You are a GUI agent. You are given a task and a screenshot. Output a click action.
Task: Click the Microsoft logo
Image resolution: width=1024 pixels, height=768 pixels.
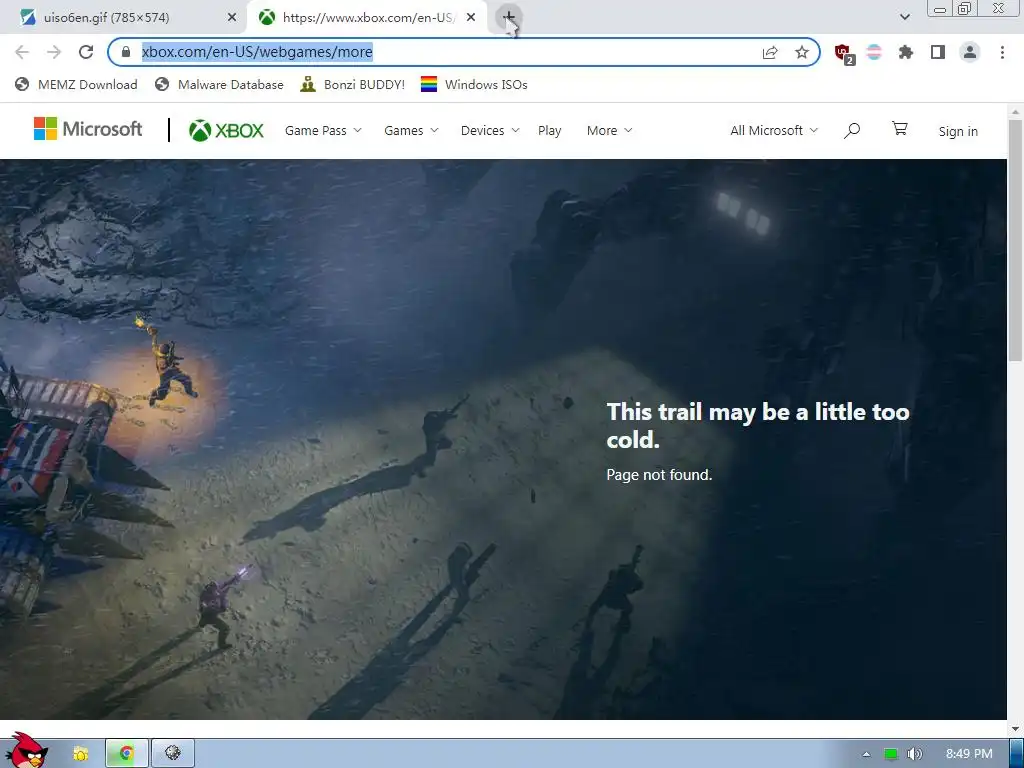click(x=88, y=129)
